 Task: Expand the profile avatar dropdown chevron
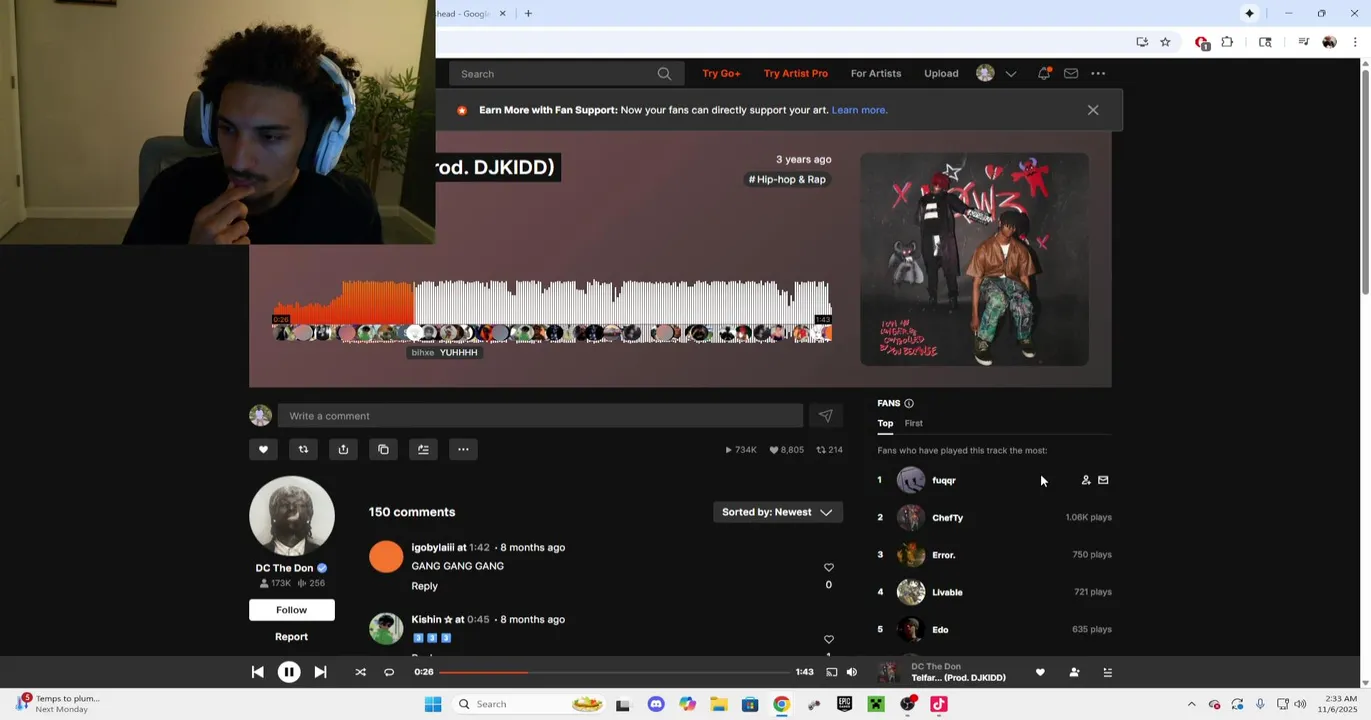(1011, 73)
